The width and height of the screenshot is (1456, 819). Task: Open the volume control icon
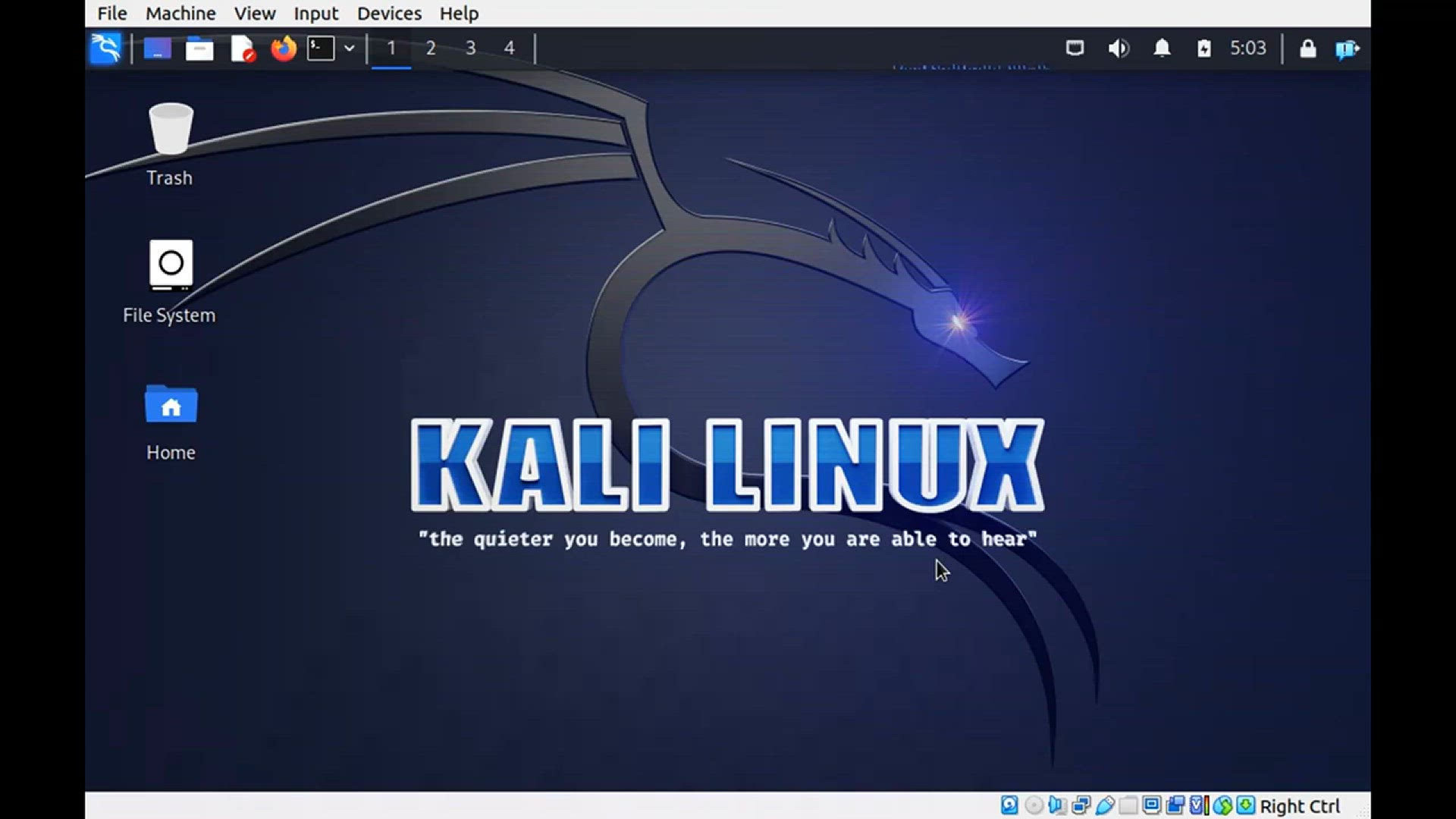(1118, 49)
